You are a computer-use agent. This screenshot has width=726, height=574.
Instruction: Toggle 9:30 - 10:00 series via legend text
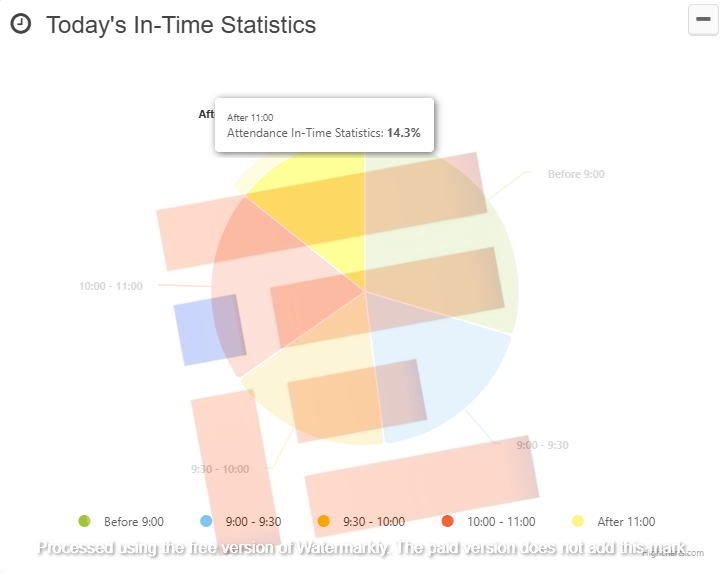pos(373,521)
